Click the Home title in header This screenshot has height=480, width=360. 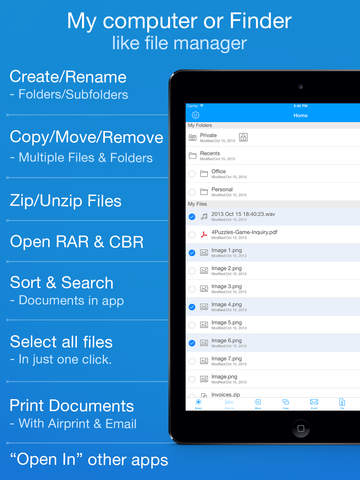point(300,115)
